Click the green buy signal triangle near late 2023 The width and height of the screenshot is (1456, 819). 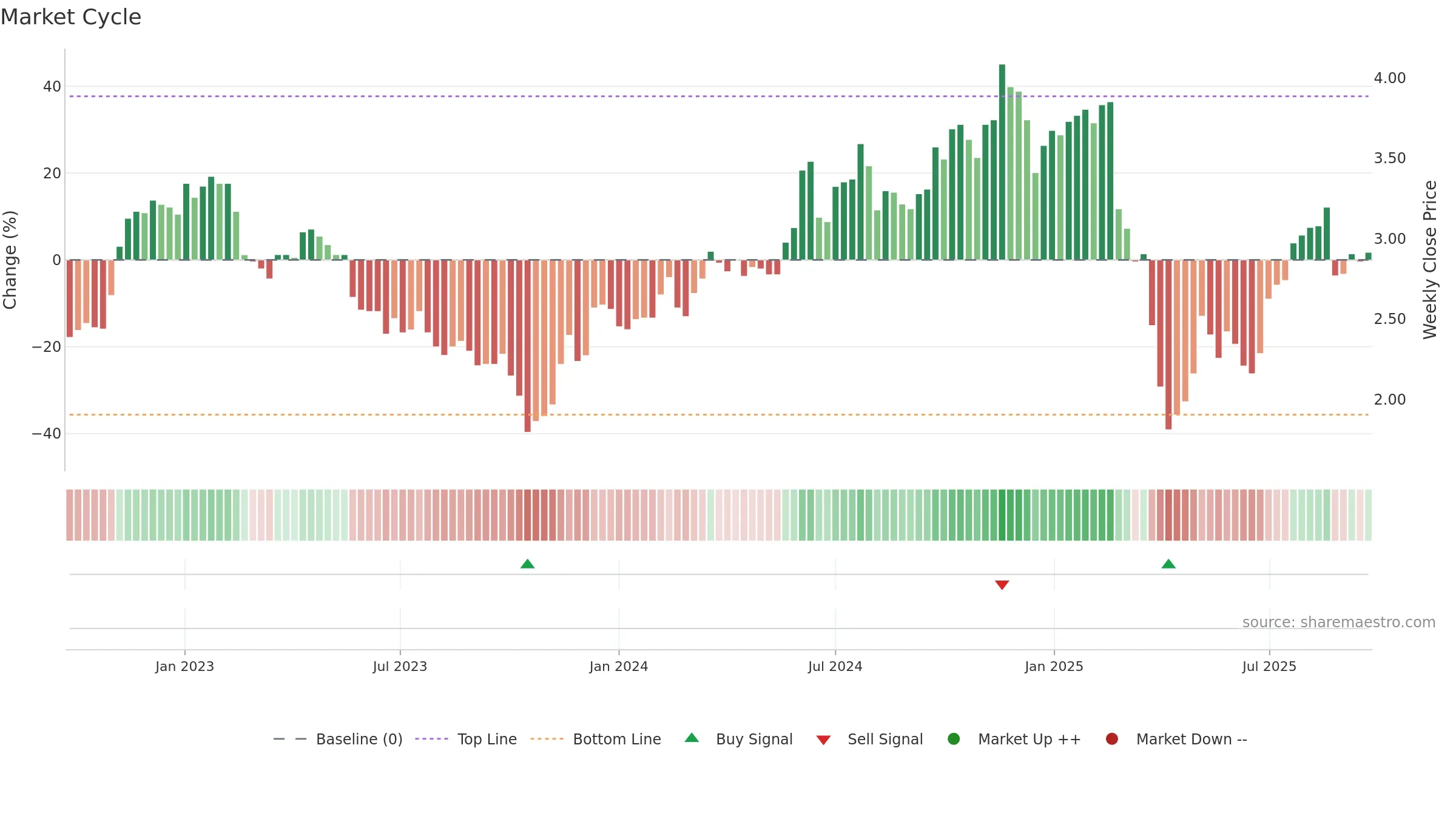point(527,564)
